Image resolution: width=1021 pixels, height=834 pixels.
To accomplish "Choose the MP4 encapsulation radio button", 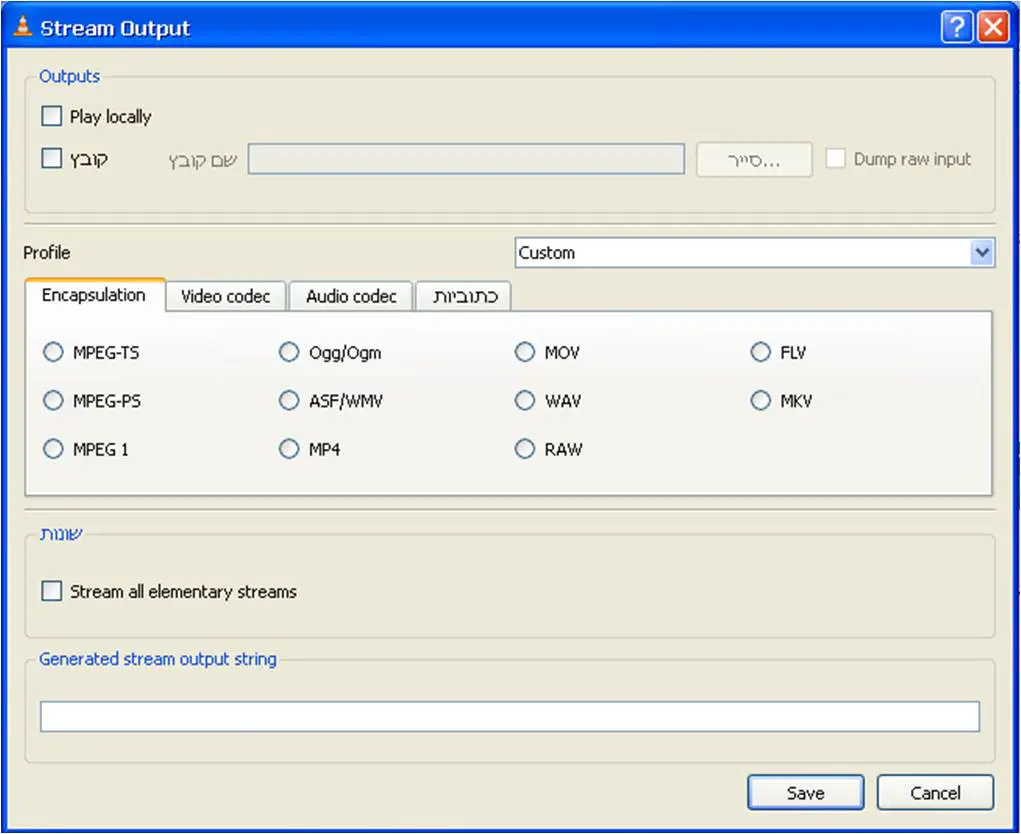I will coord(289,450).
